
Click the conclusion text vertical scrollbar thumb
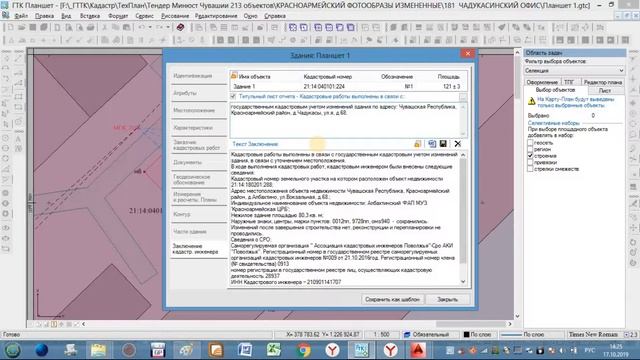click(x=463, y=210)
